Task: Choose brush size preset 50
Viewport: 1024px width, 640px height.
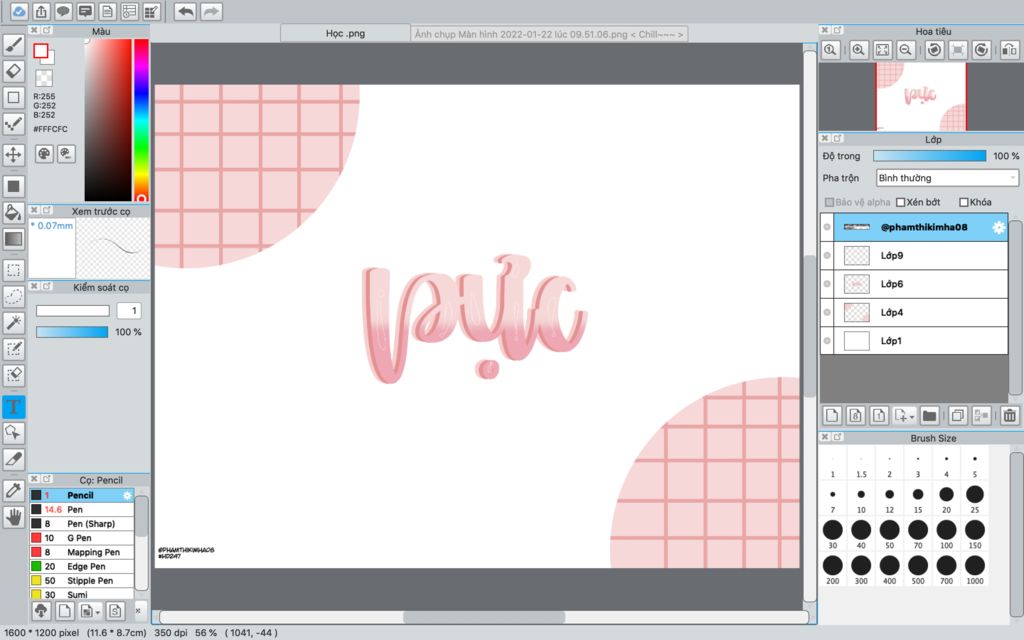Action: click(889, 534)
